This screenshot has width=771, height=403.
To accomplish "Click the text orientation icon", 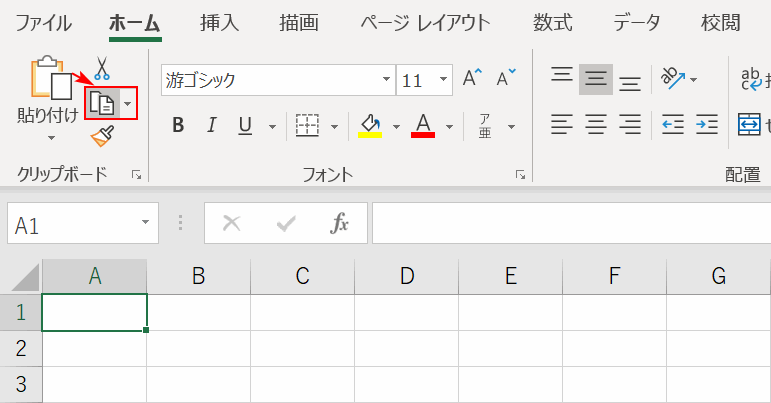I will (673, 79).
